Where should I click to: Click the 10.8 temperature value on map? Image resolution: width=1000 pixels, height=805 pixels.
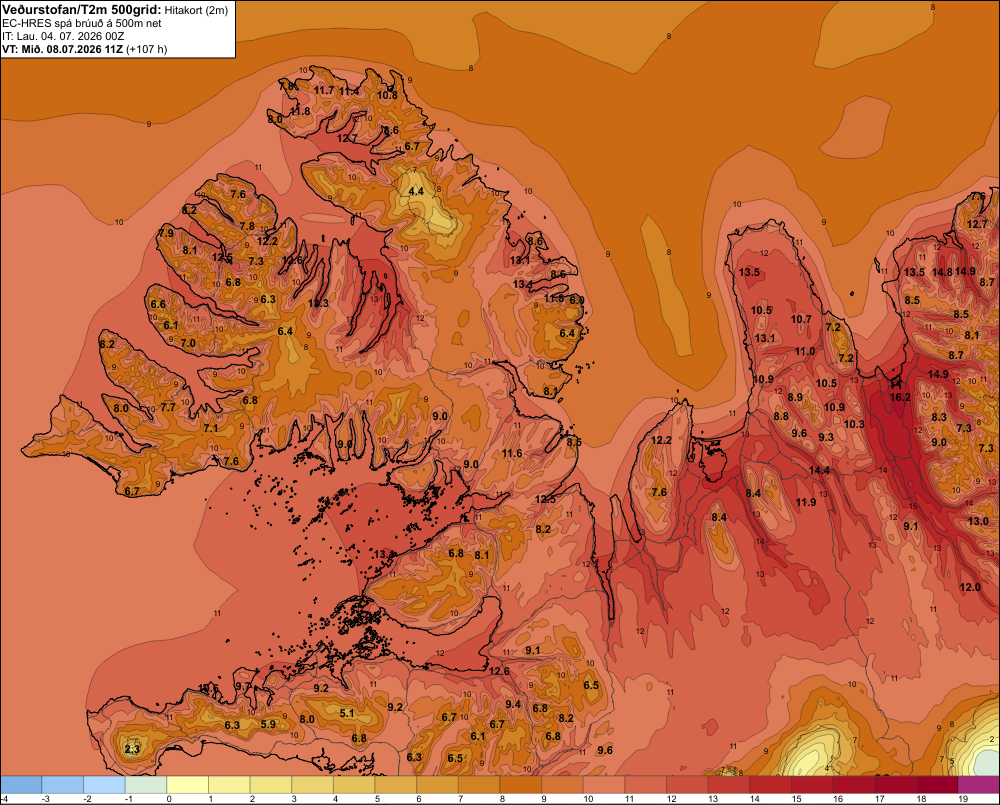coord(387,96)
